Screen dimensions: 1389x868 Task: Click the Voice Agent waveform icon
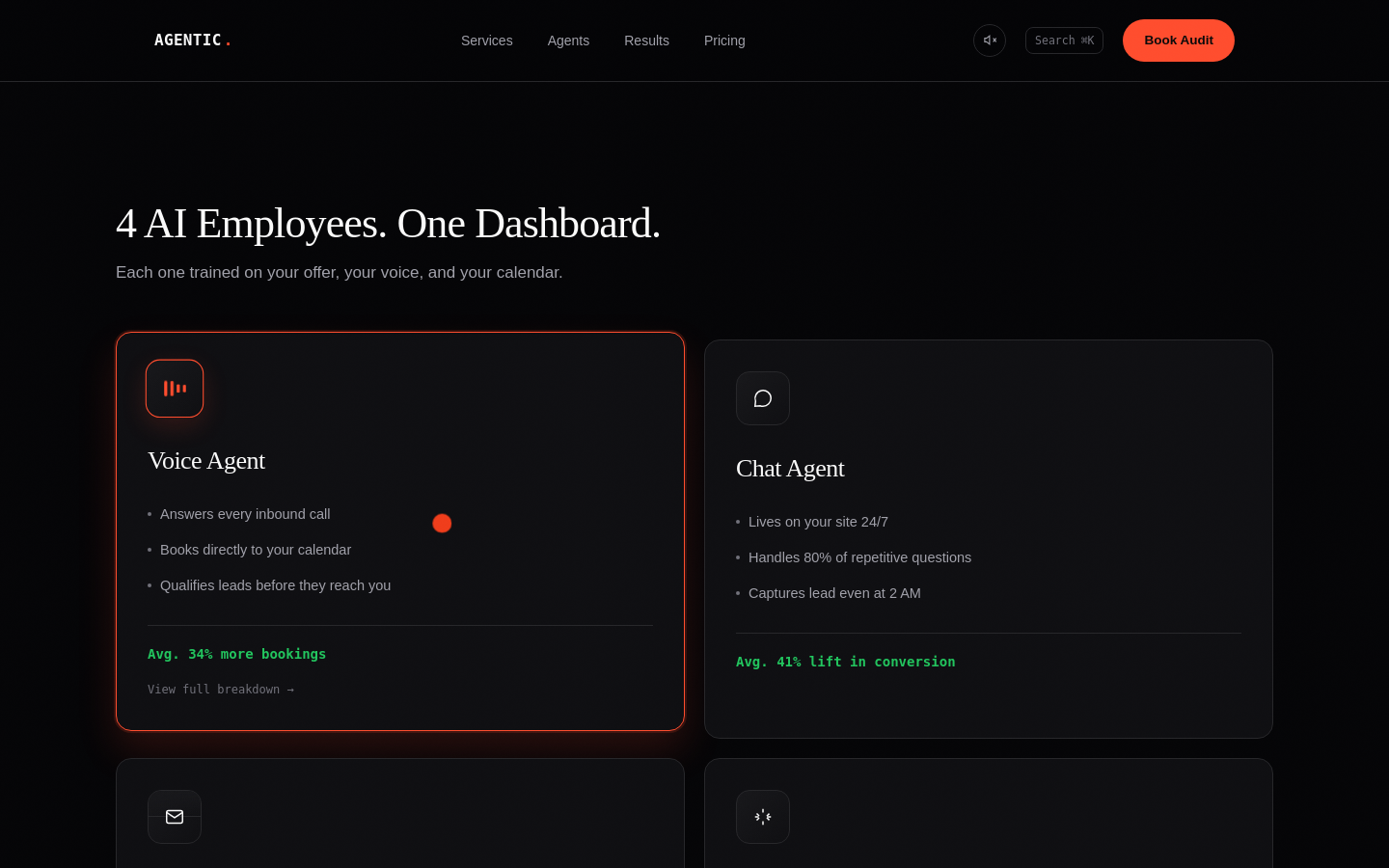175,389
